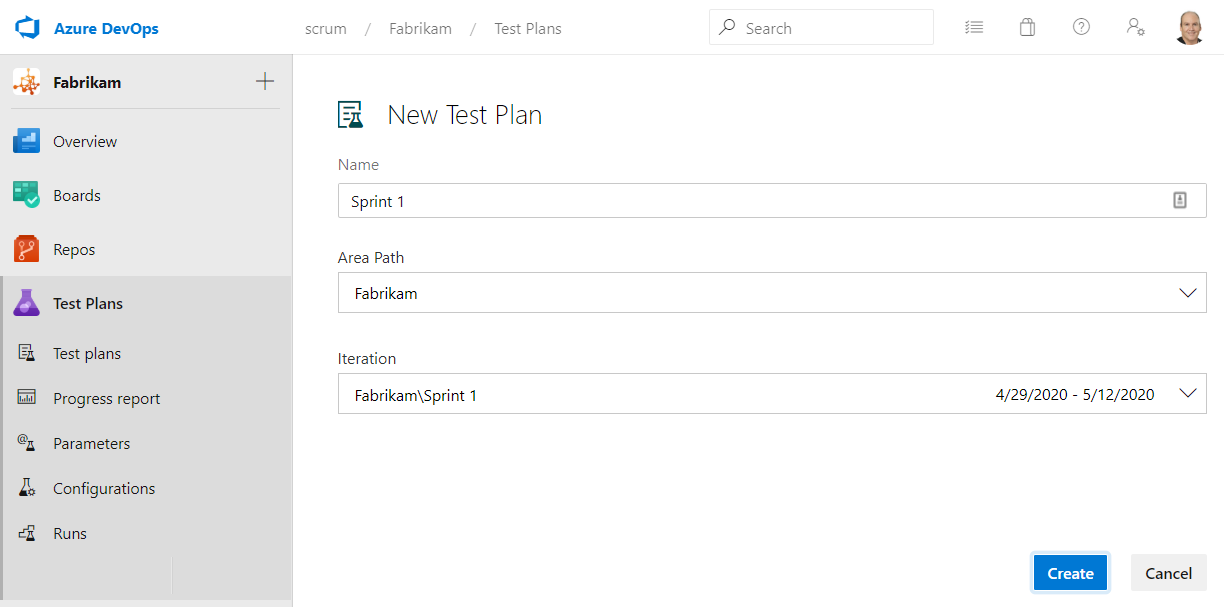Click the contact card icon in Name field

(1180, 201)
